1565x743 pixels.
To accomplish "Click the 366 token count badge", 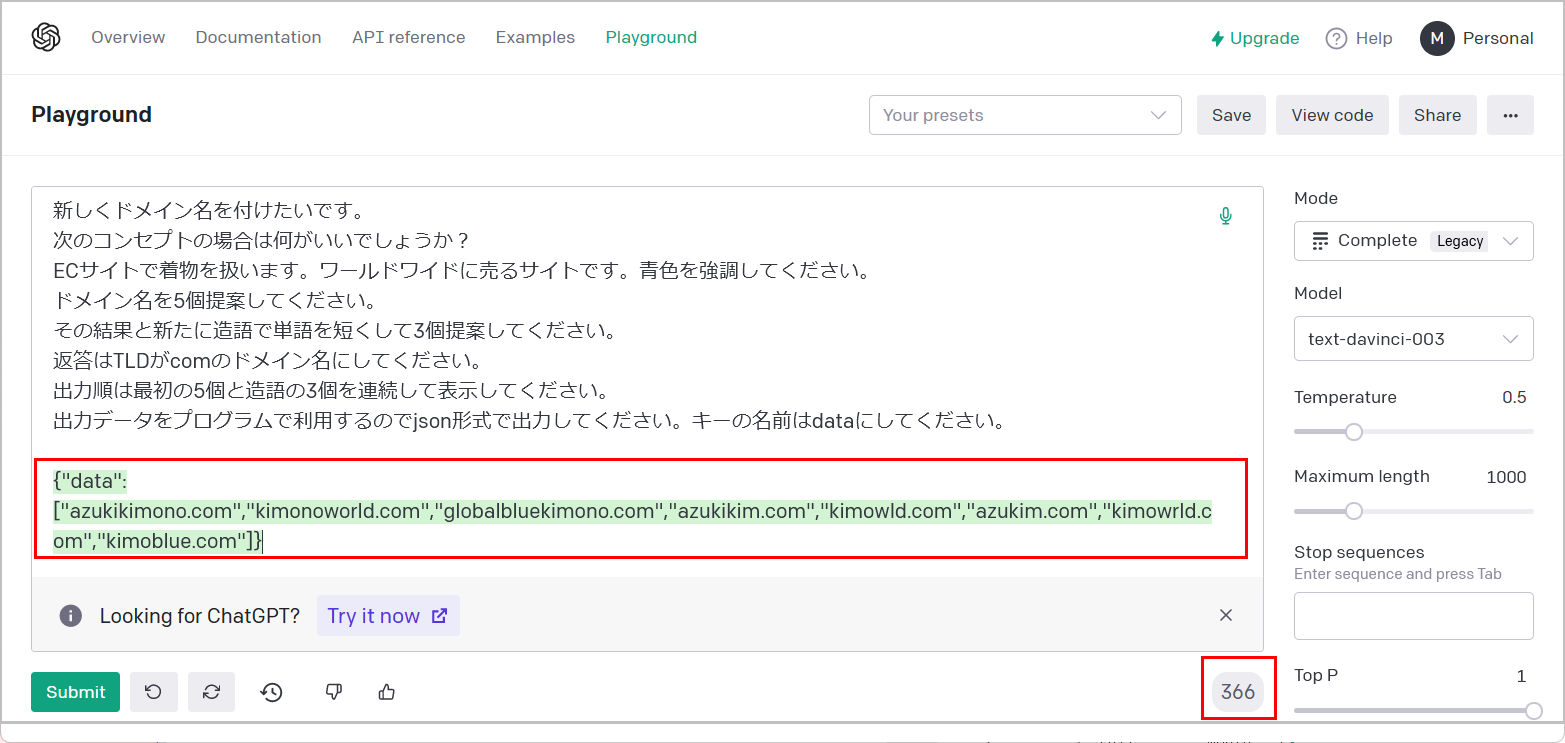I will pyautogui.click(x=1238, y=692).
